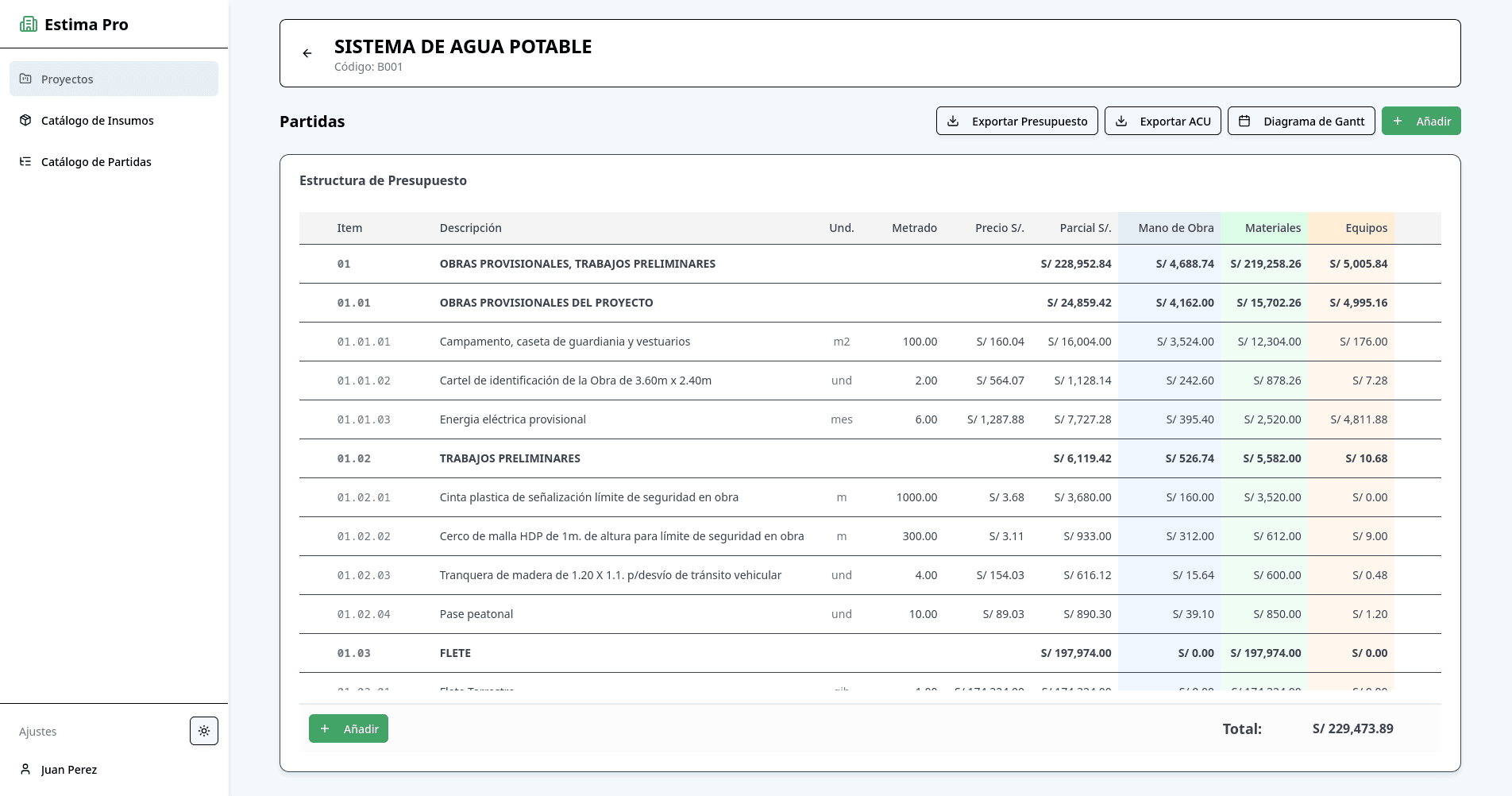Select the Equipos column header
This screenshot has height=796, width=1512.
(x=1351, y=228)
